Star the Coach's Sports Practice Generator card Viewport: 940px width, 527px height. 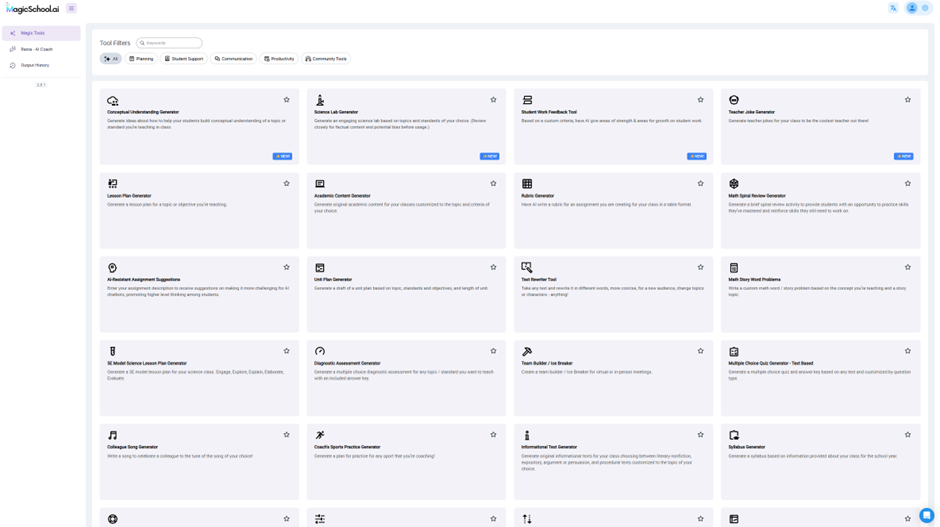point(493,435)
